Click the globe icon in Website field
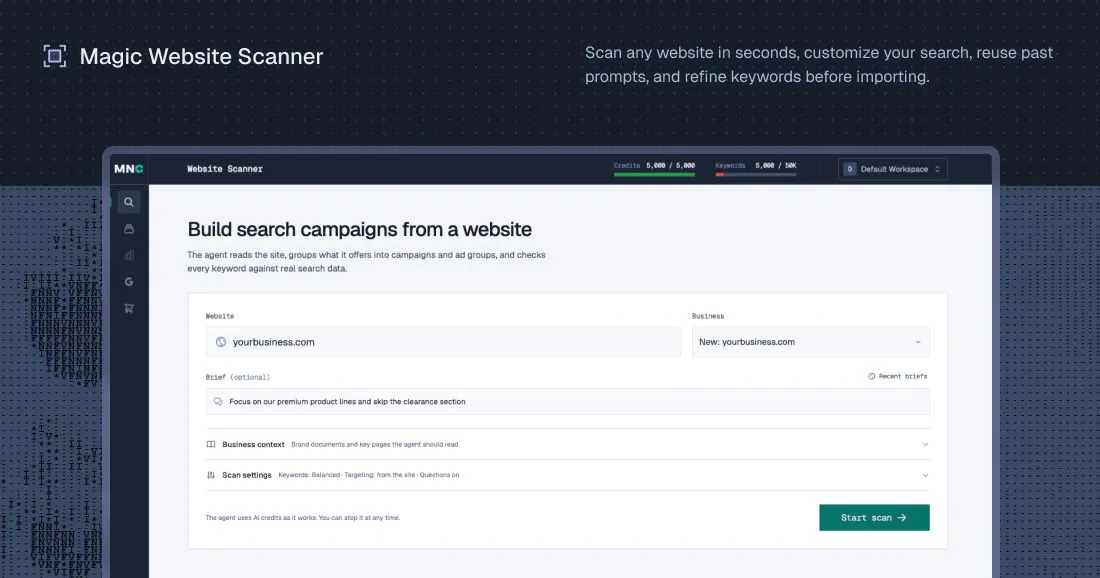This screenshot has height=578, width=1100. coord(221,342)
